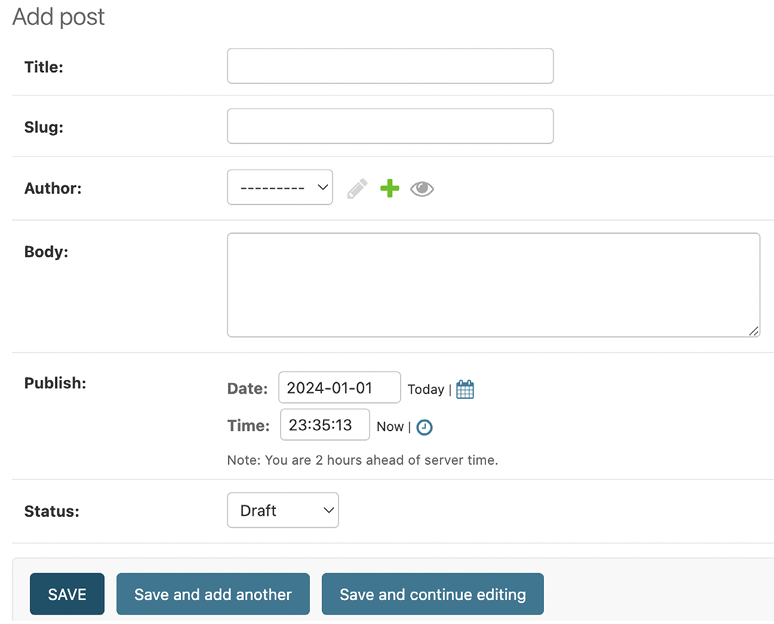Click Save and add another
The width and height of the screenshot is (774, 624).
(x=213, y=594)
